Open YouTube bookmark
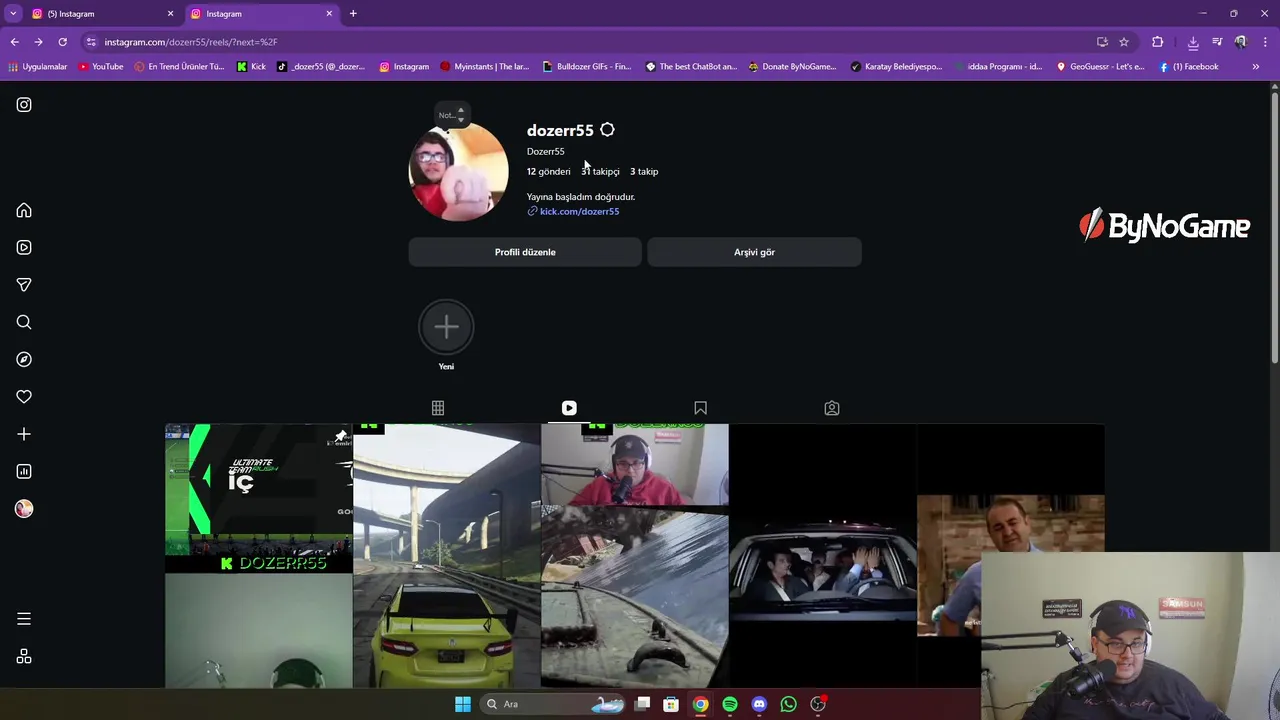1280x720 pixels. [x=100, y=67]
